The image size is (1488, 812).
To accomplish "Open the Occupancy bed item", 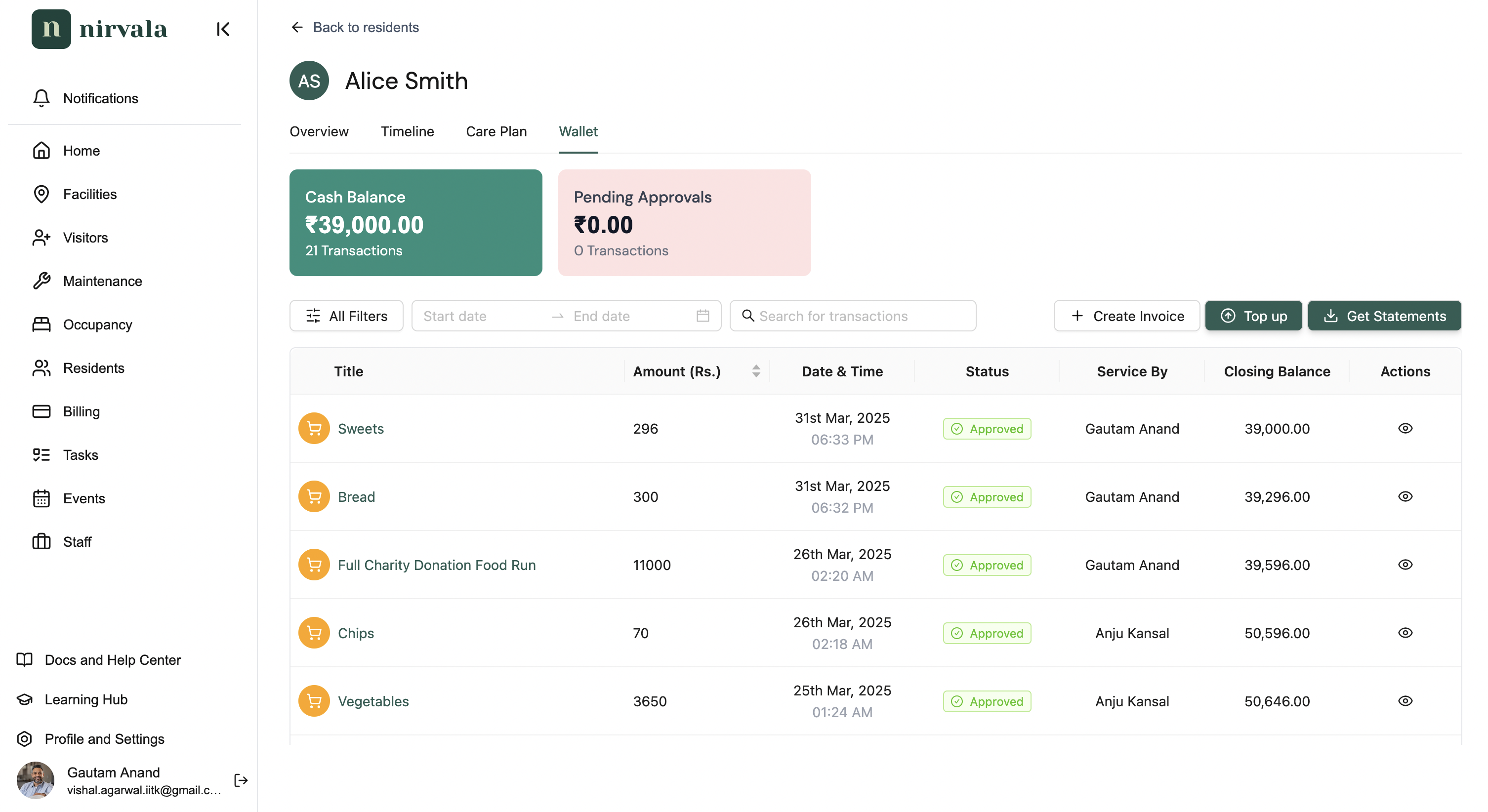I will click(x=82, y=325).
